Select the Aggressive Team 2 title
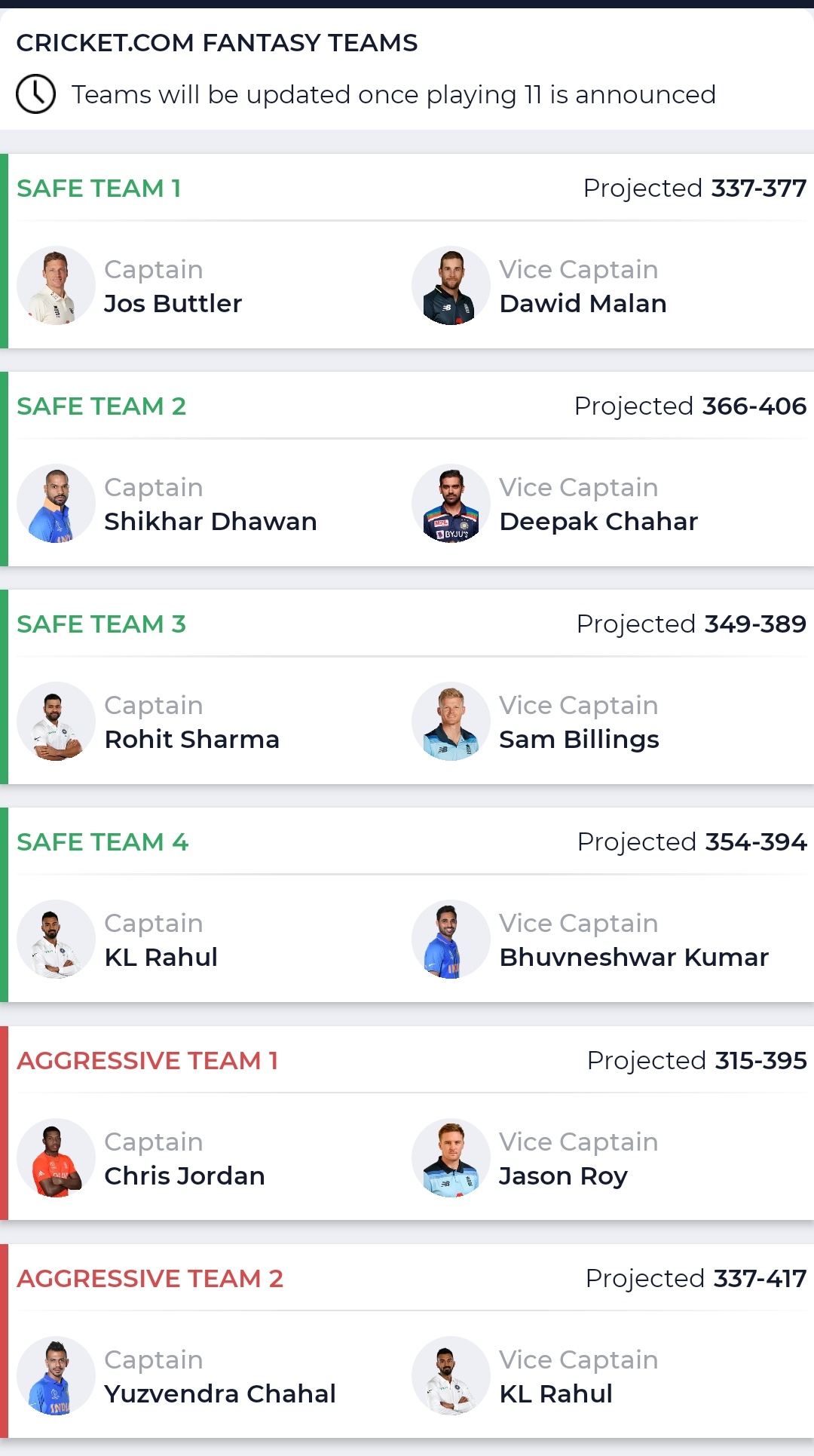814x1456 pixels. click(150, 1279)
